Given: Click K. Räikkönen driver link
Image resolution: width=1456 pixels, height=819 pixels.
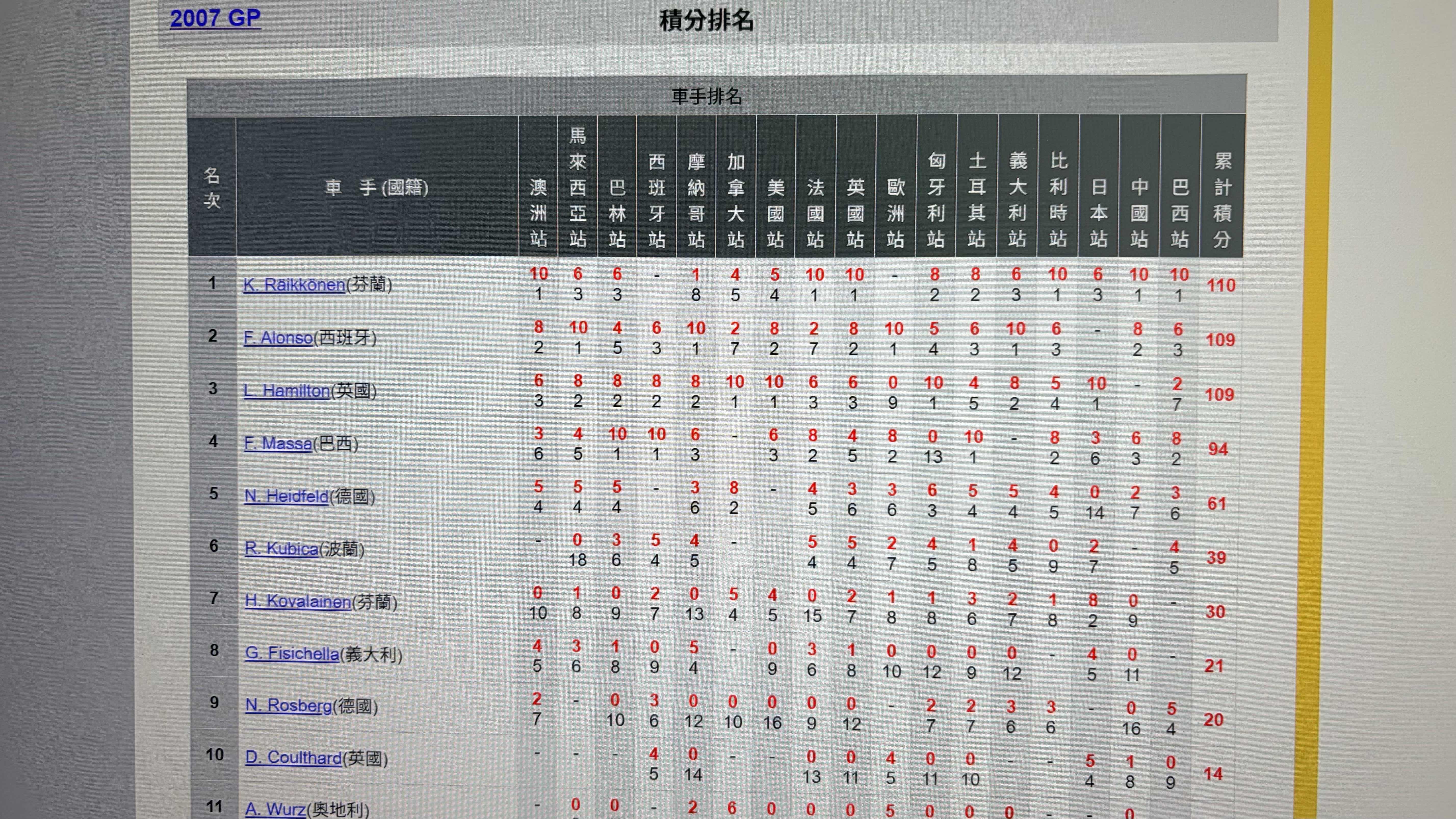Looking at the screenshot, I should (x=294, y=284).
